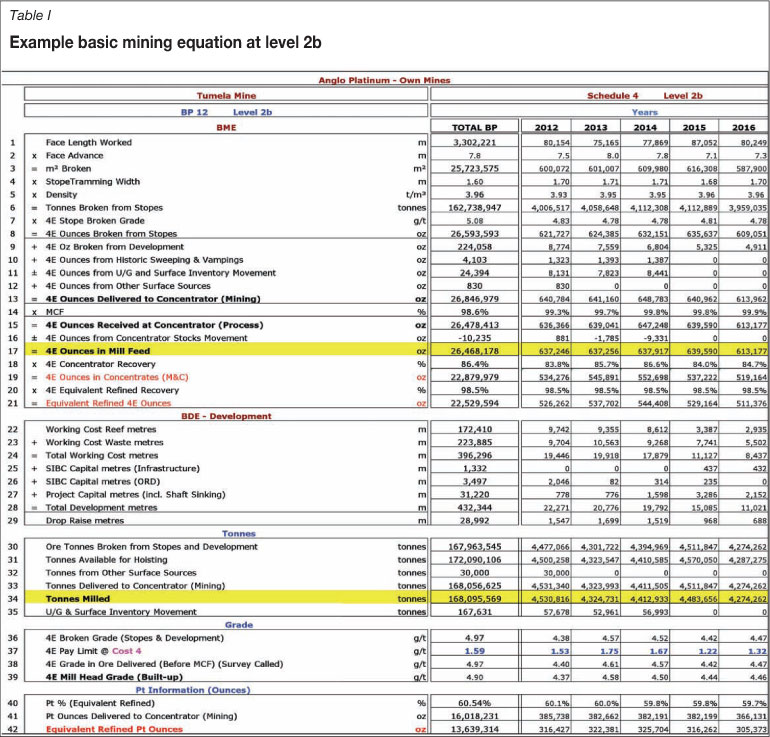The image size is (770, 737).
Task: Click the Face Length Worked total 3,302,221
Action: (x=475, y=142)
